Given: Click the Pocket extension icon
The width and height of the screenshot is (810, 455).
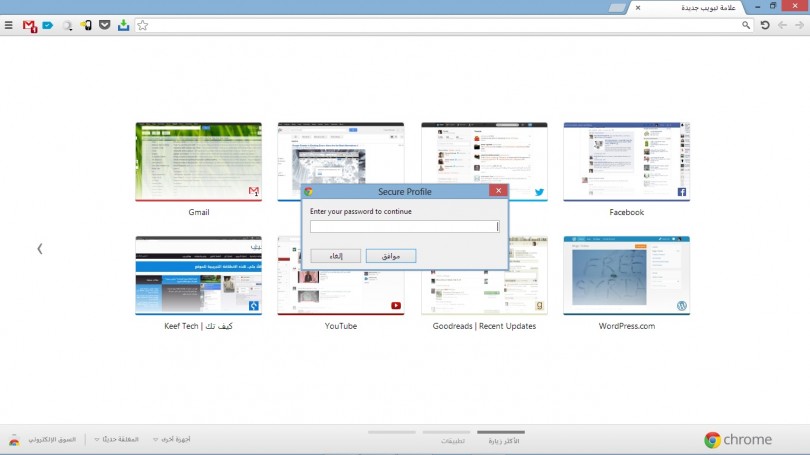Looking at the screenshot, I should [104, 25].
